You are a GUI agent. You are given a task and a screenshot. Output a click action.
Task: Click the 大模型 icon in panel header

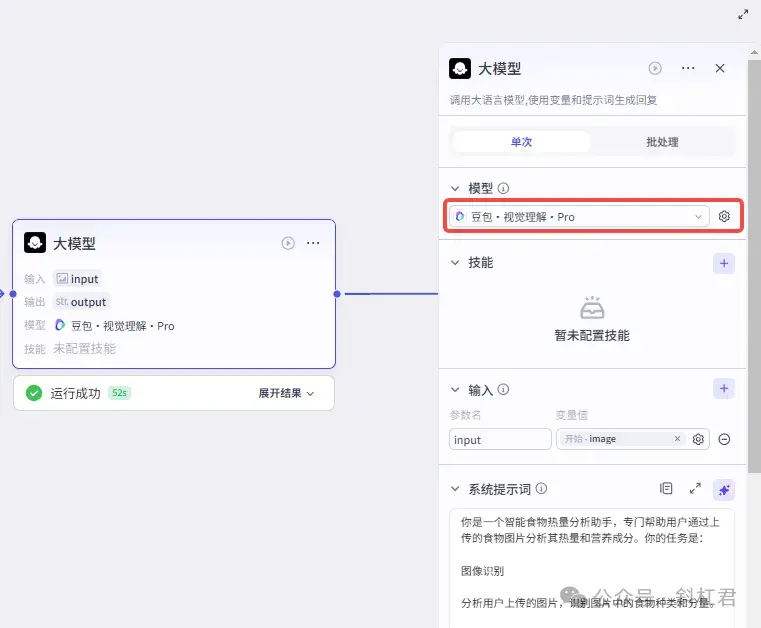(x=460, y=68)
